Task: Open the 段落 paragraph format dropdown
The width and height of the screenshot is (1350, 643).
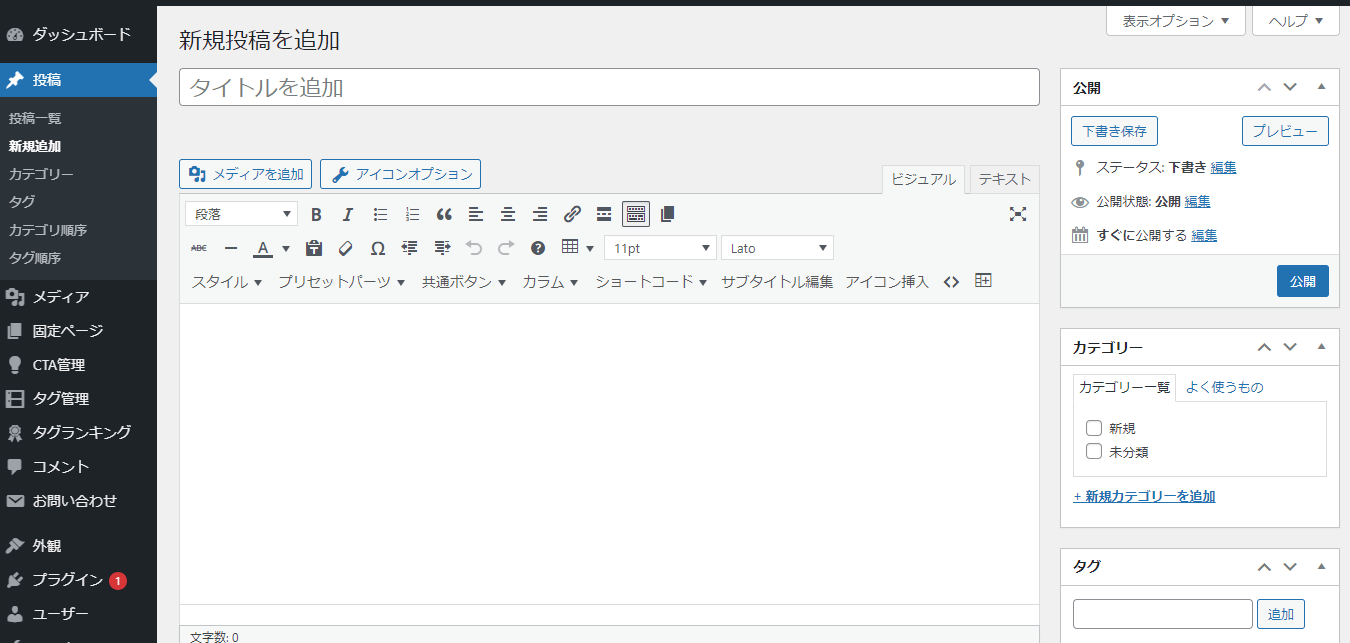Action: (240, 213)
